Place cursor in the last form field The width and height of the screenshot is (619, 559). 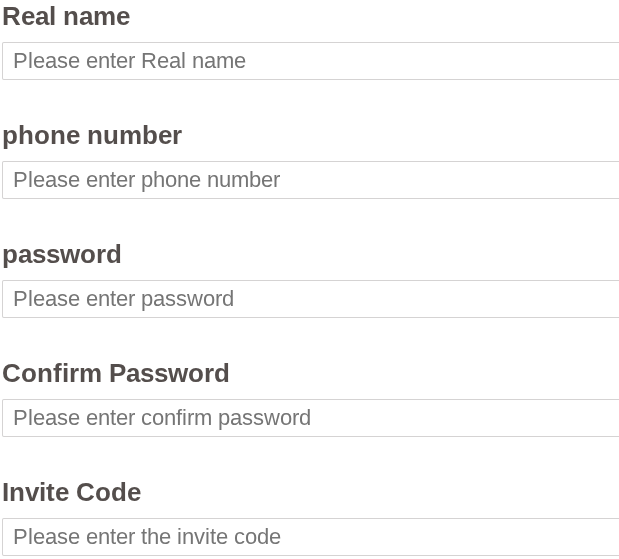400,537
